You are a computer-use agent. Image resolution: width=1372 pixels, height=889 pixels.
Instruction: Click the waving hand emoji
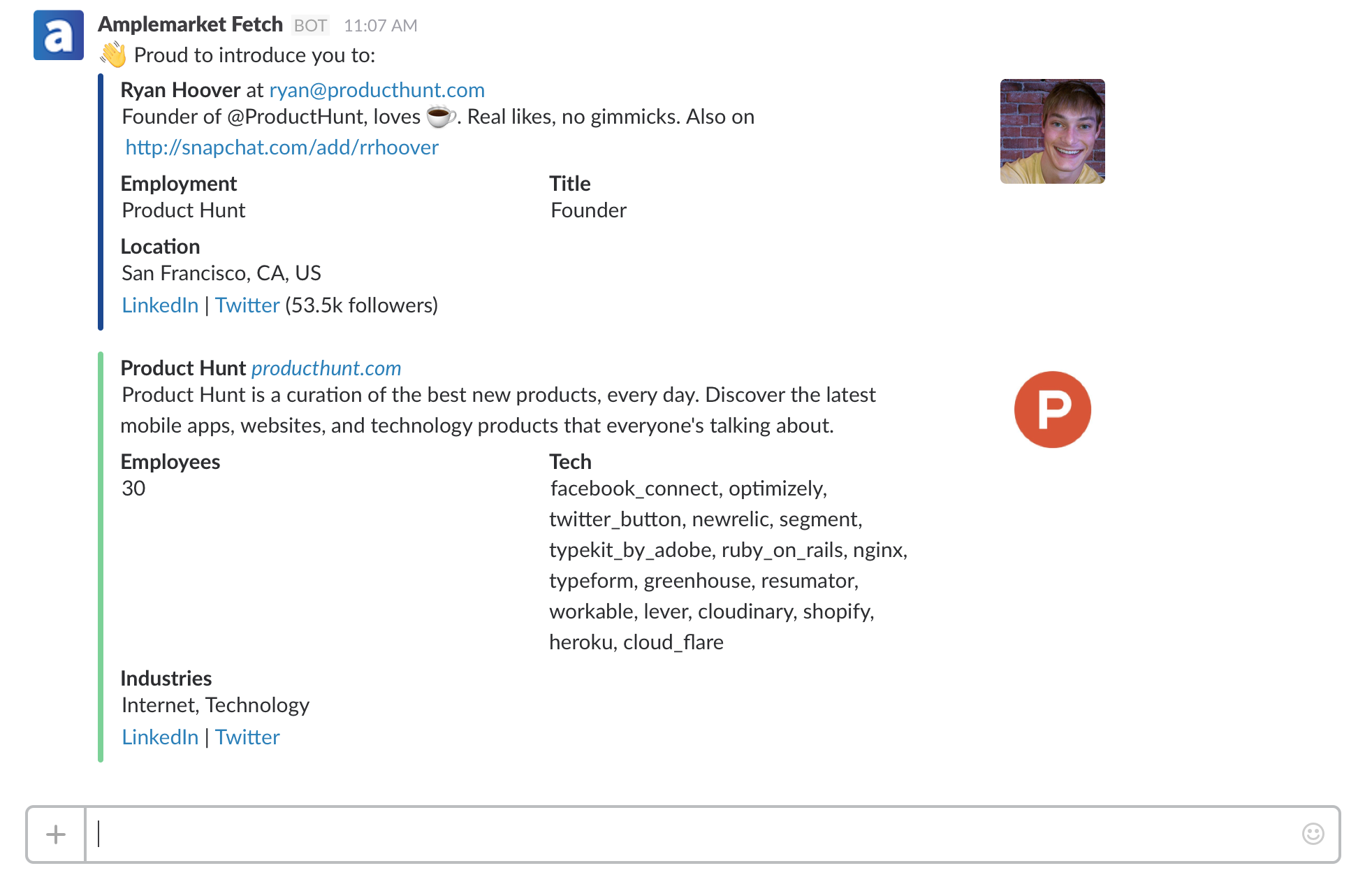(113, 55)
